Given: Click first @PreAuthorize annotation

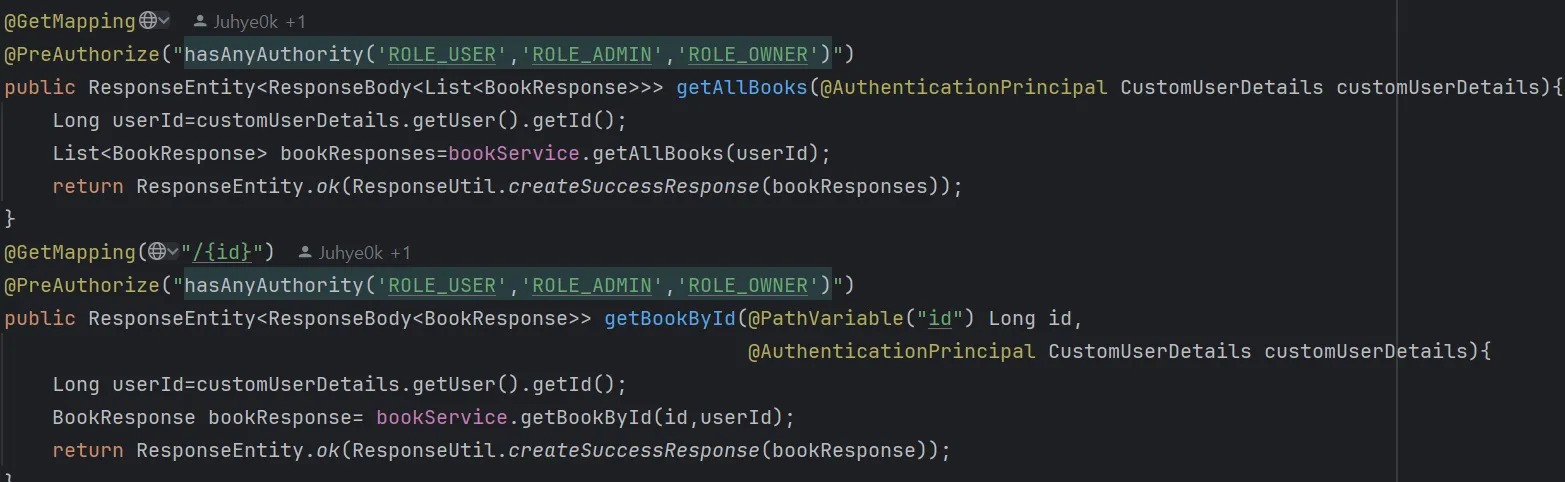Looking at the screenshot, I should [x=82, y=53].
